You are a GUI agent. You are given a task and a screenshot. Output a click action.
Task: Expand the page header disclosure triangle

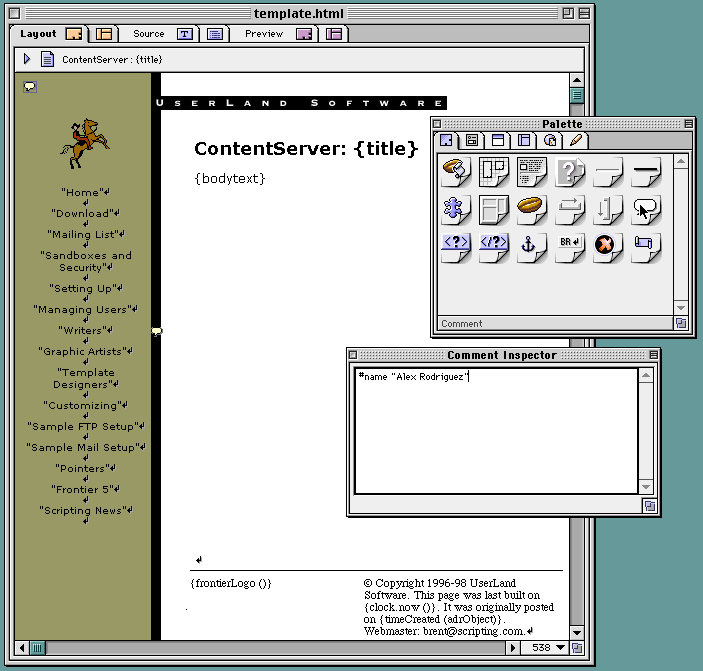pos(28,59)
